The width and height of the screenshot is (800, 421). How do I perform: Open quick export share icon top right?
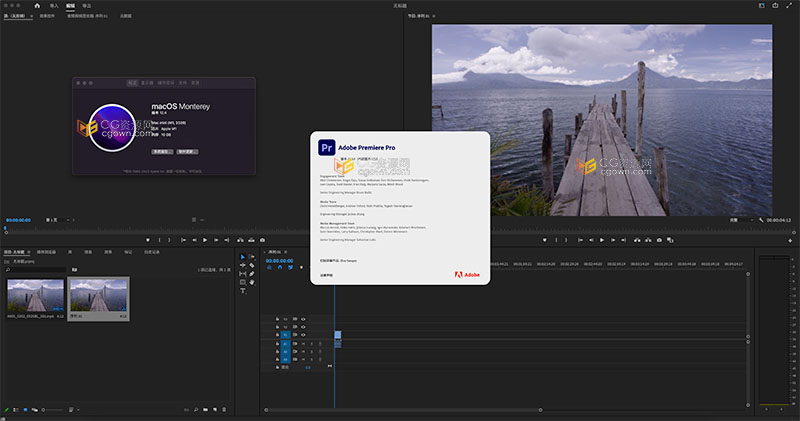[775, 6]
